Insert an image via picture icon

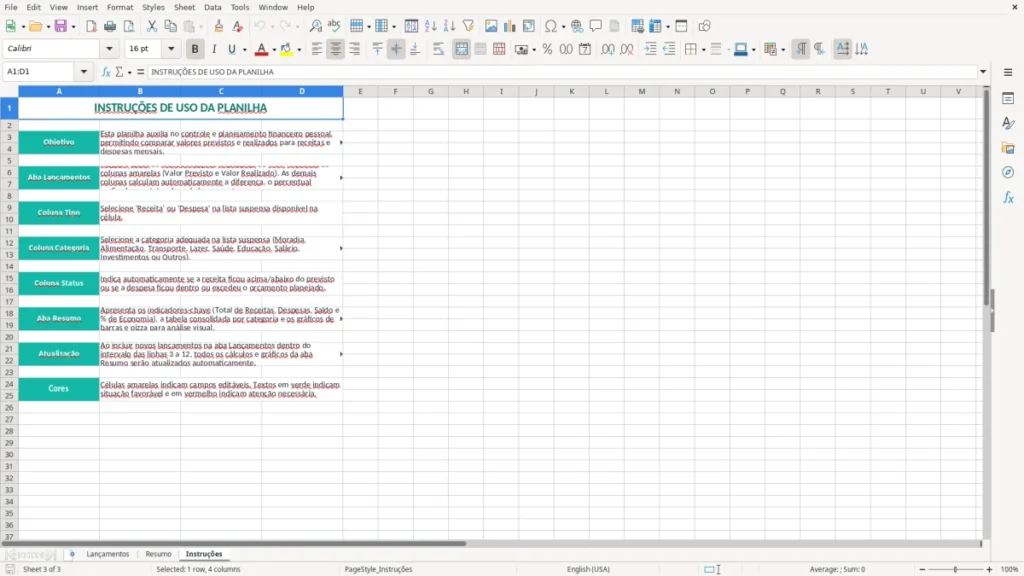pos(491,26)
